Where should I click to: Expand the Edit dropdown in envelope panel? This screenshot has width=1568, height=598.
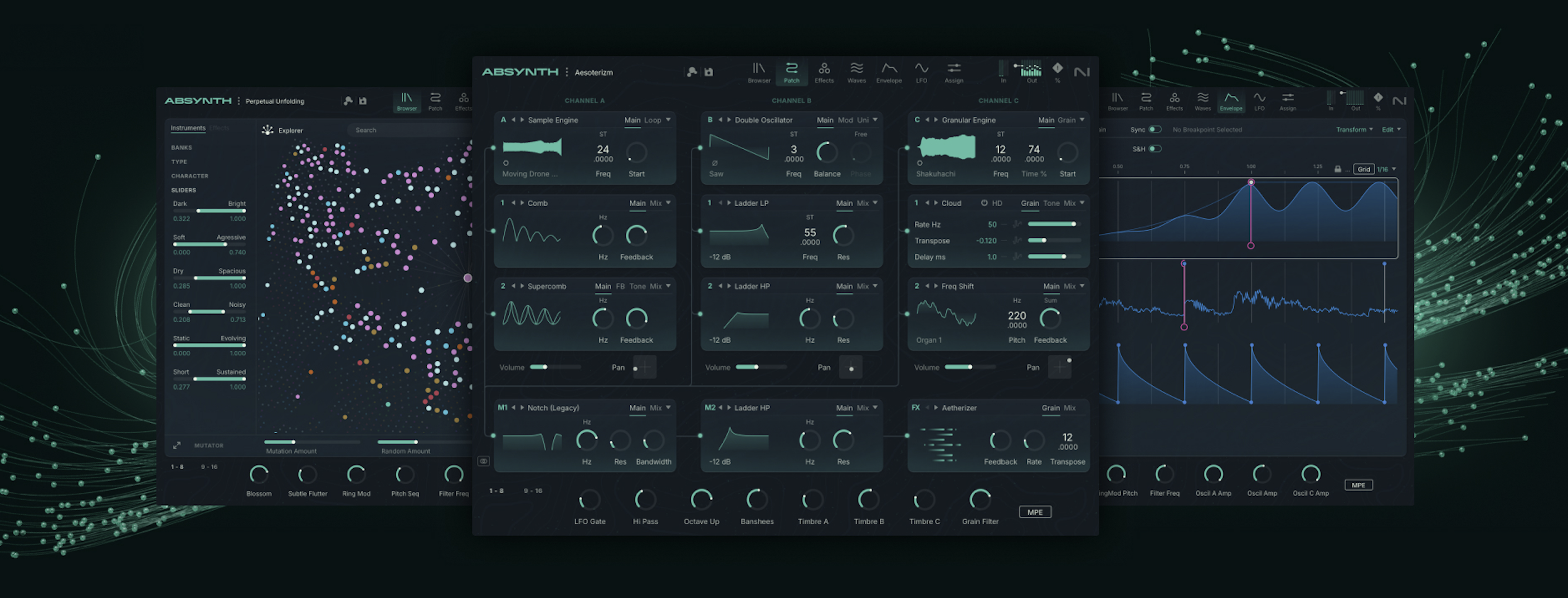pyautogui.click(x=1391, y=130)
